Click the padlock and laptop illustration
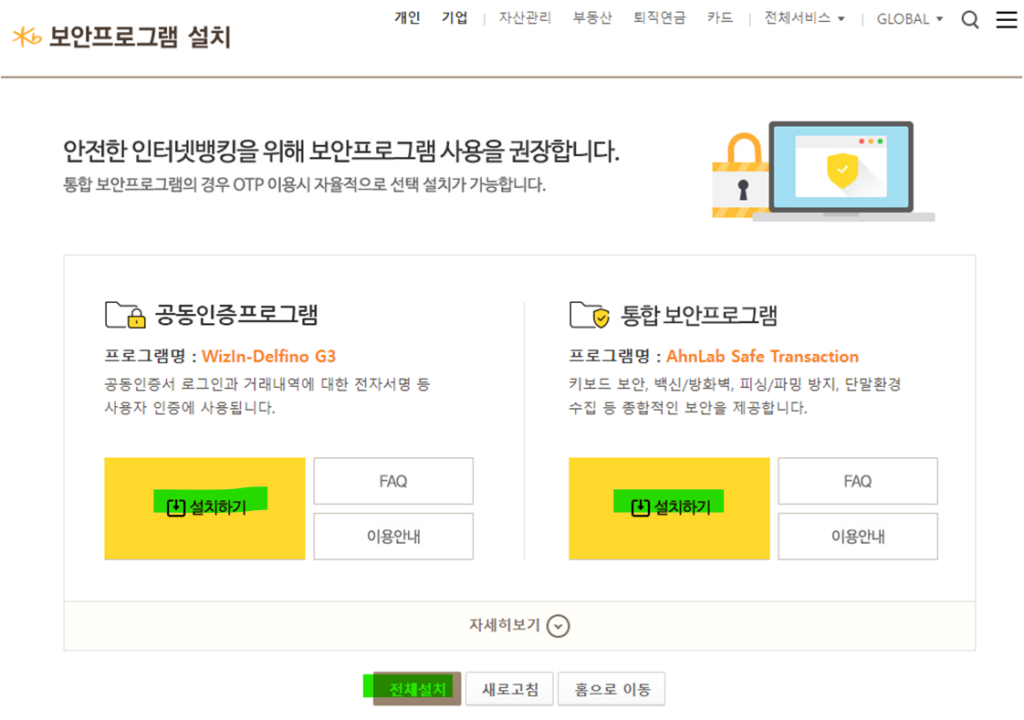This screenshot has width=1024, height=720. 822,171
